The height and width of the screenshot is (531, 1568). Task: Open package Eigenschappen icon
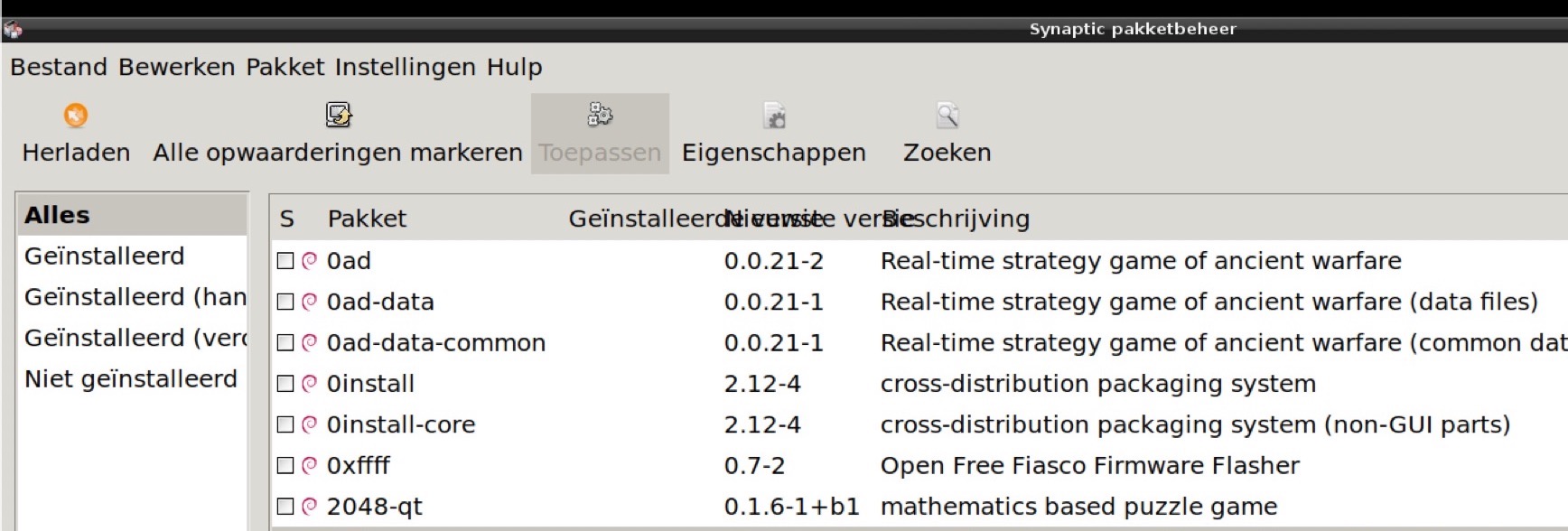[x=774, y=116]
